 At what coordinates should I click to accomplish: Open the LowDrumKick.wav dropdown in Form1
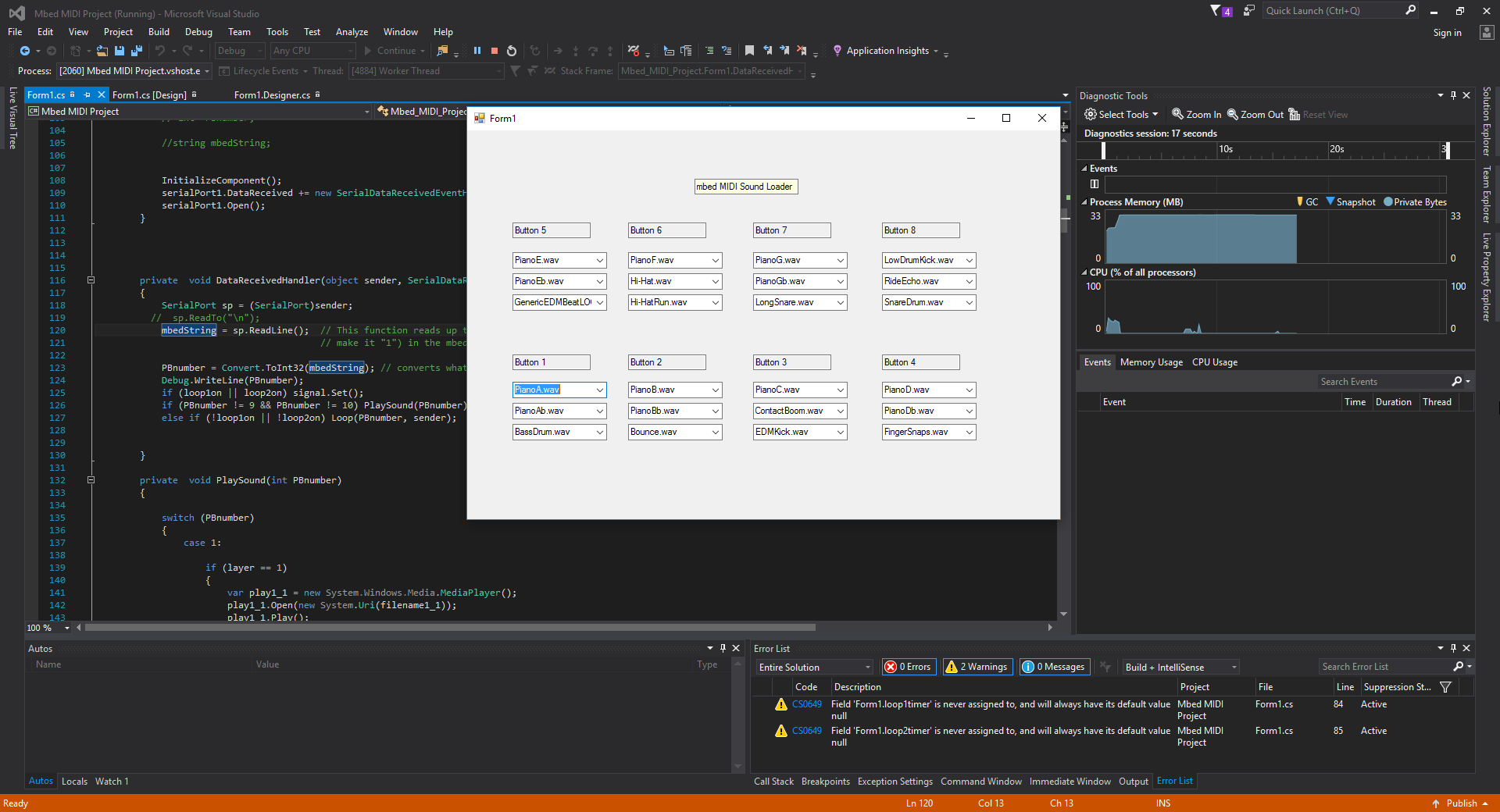[x=970, y=260]
